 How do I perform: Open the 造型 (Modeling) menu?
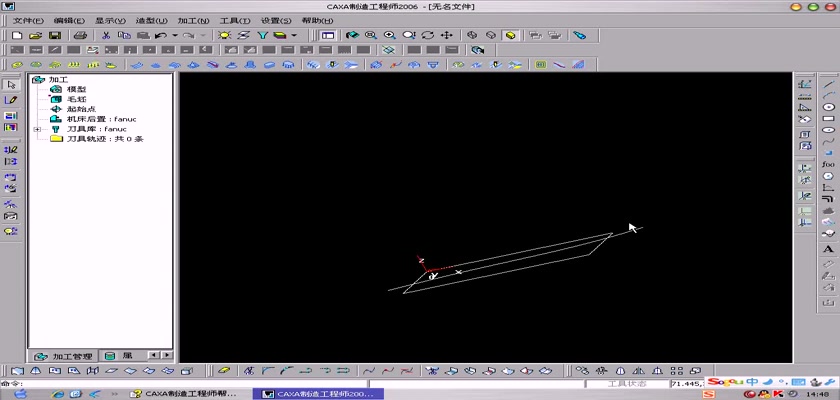point(152,20)
